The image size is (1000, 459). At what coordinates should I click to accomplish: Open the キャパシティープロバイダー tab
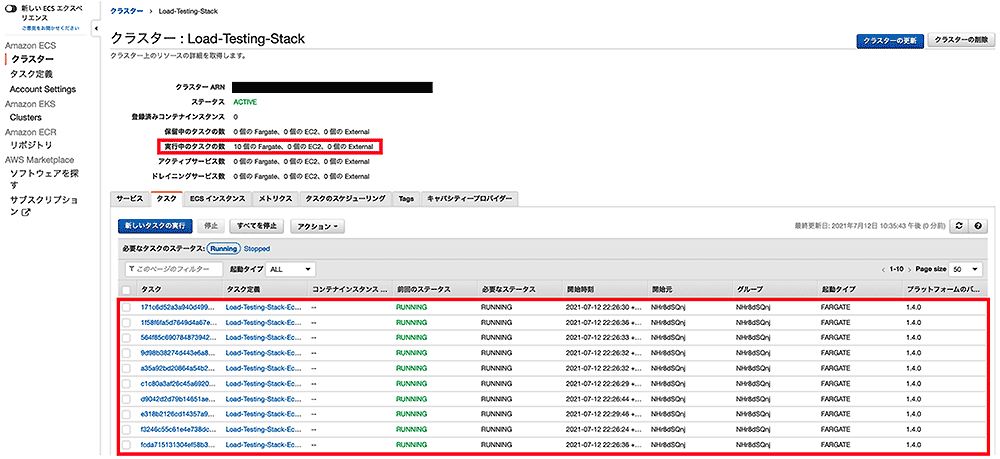(469, 199)
